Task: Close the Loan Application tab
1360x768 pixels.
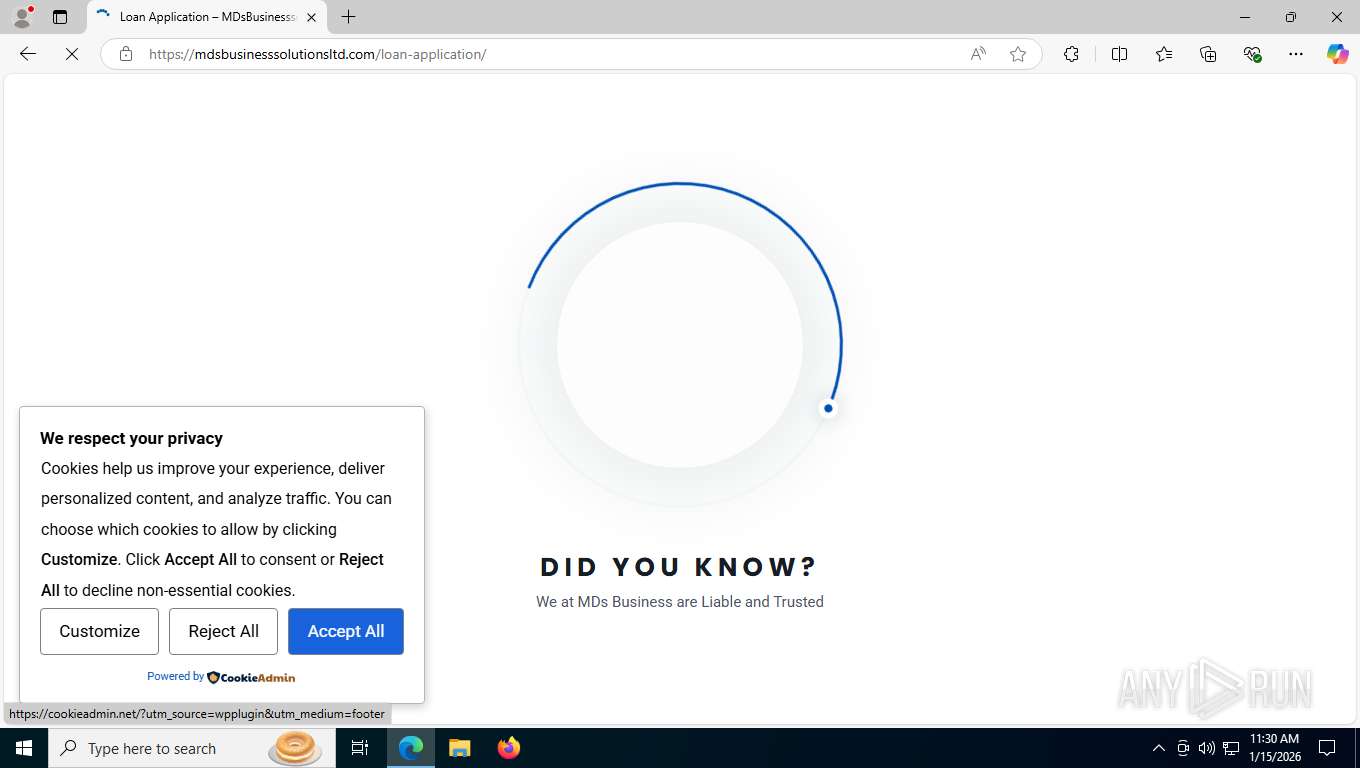Action: (x=311, y=17)
